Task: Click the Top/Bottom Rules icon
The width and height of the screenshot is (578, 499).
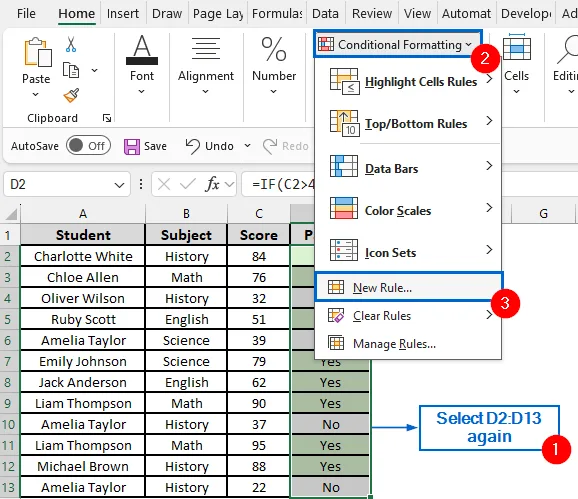Action: 344,123
